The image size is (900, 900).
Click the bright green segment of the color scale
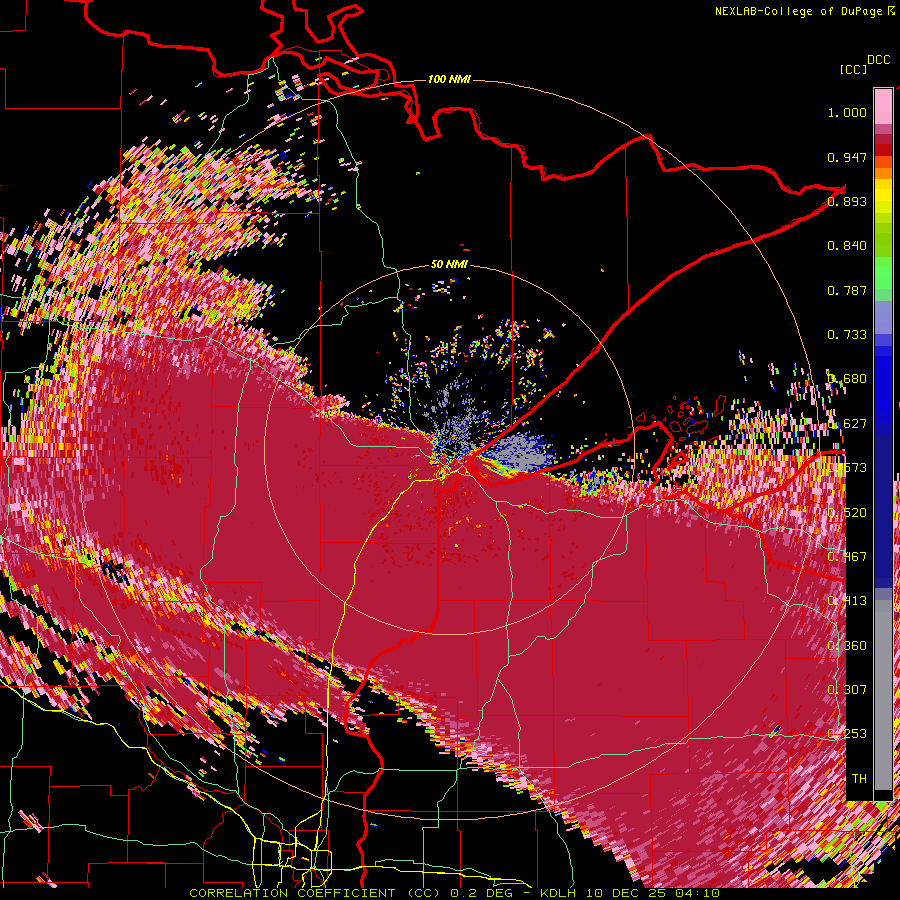883,273
